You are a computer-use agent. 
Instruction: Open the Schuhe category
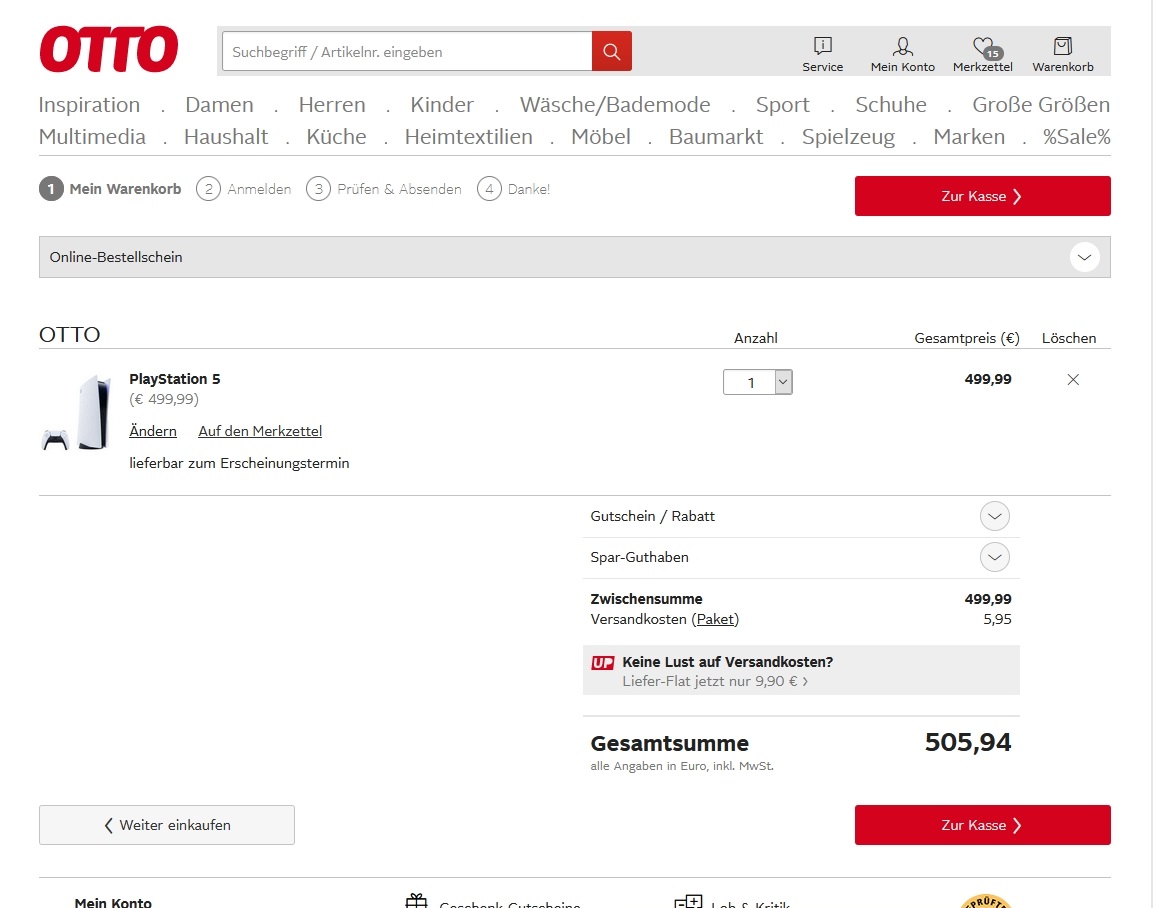click(x=890, y=104)
